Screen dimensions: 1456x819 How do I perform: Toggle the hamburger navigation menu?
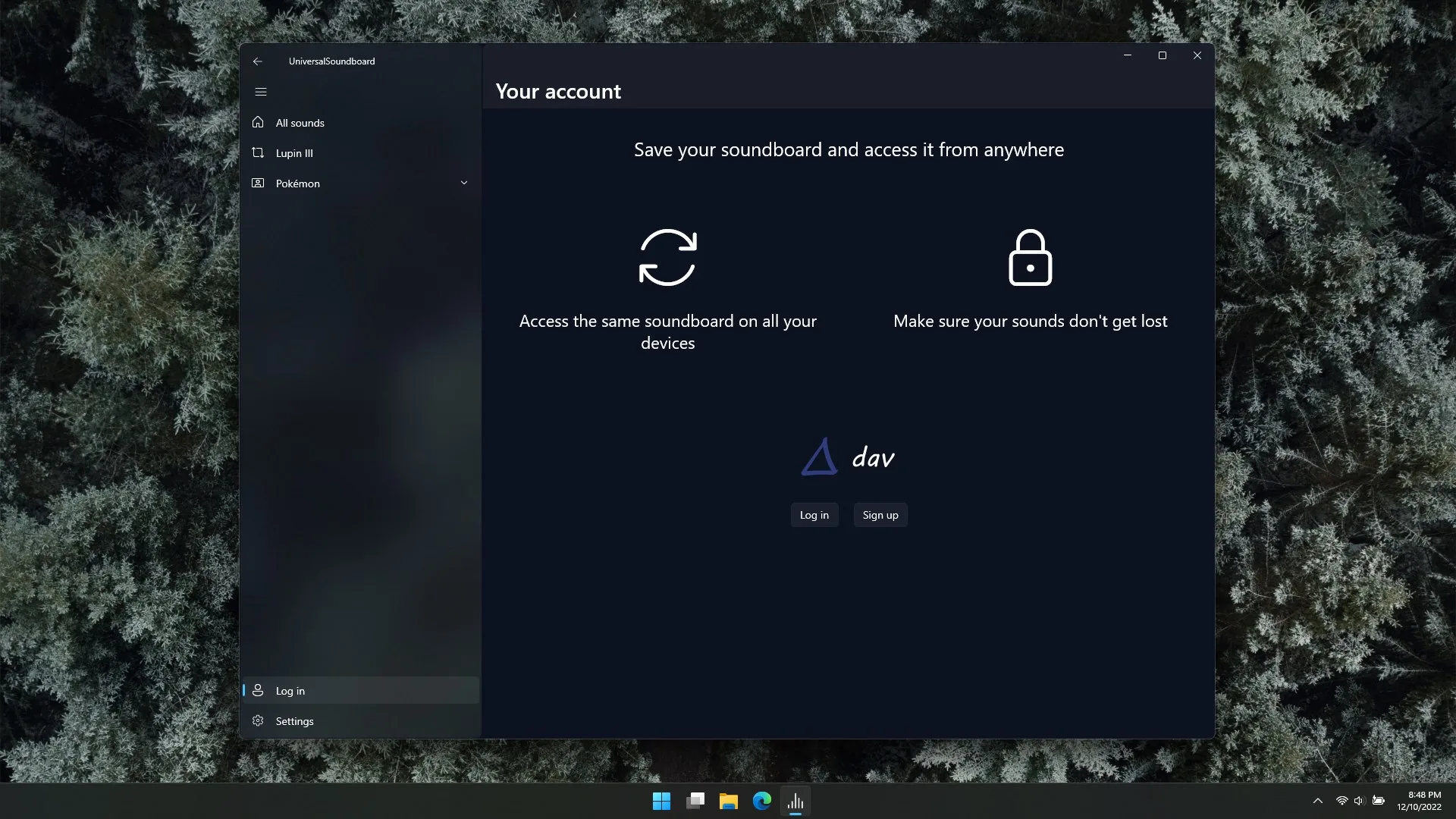tap(261, 92)
